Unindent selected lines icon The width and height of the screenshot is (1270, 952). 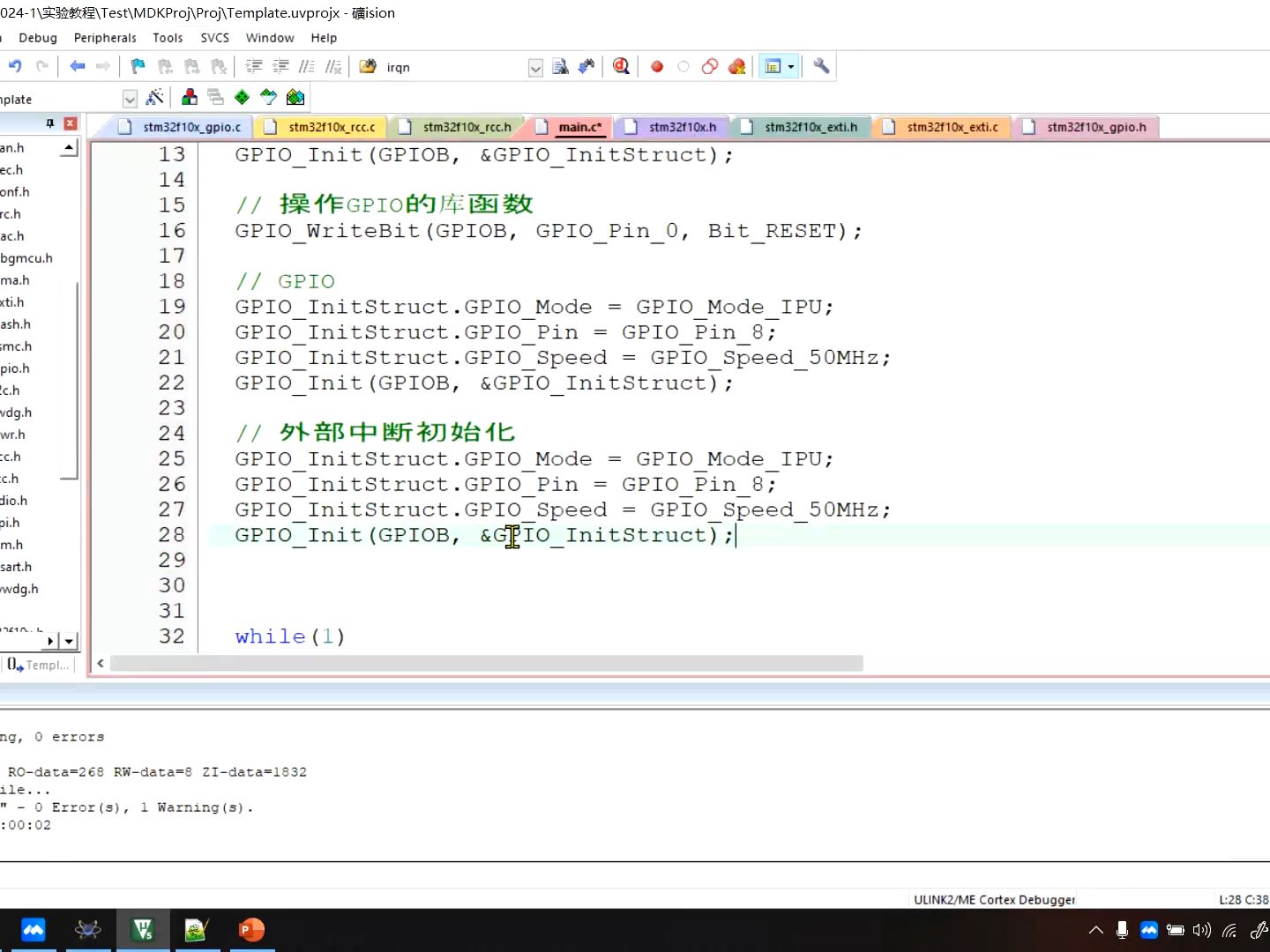pyautogui.click(x=280, y=66)
